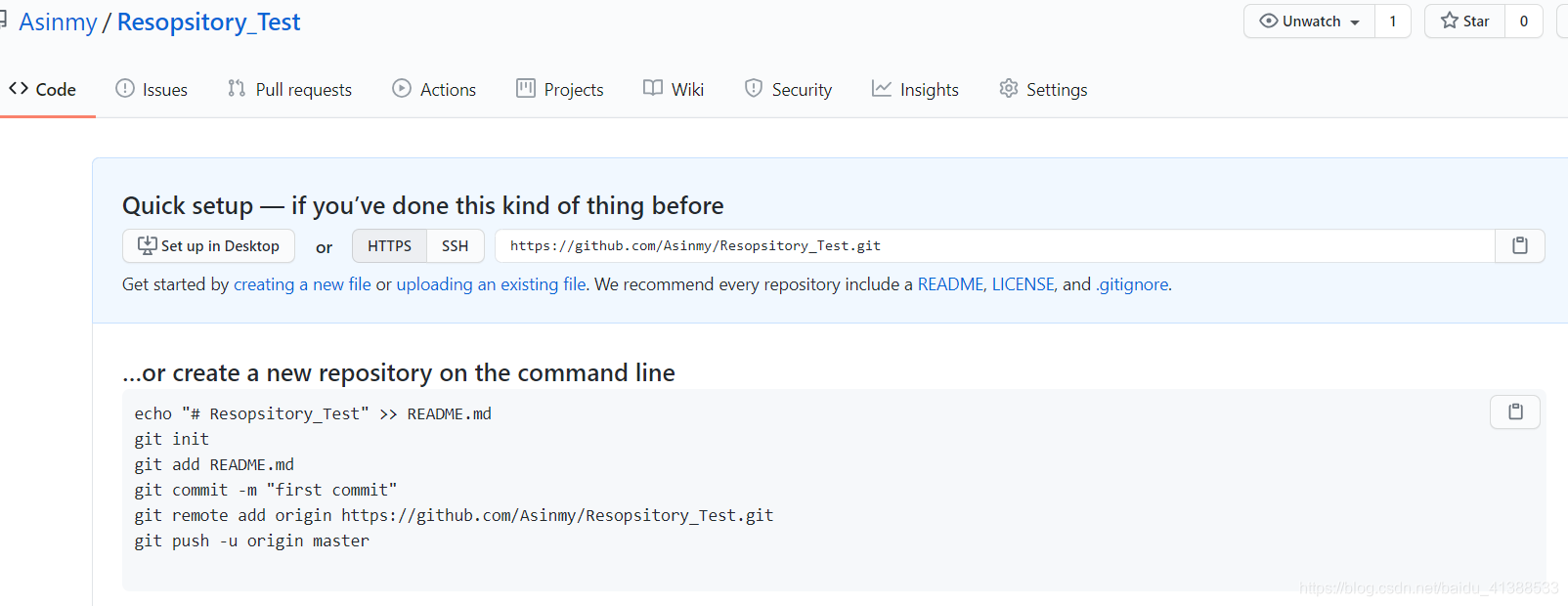This screenshot has height=606, width=1568.
Task: Click the 'git init' command line
Action: (172, 439)
